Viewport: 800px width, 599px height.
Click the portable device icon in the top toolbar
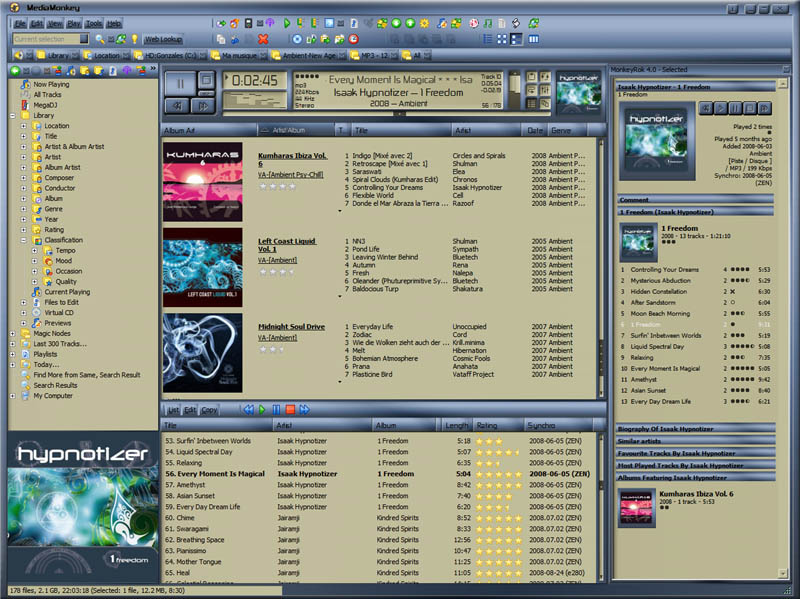pos(248,23)
